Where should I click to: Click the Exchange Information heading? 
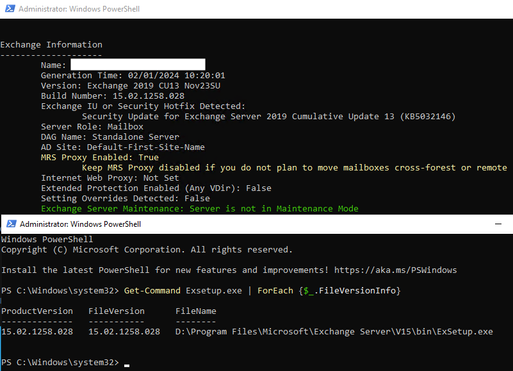(x=51, y=45)
